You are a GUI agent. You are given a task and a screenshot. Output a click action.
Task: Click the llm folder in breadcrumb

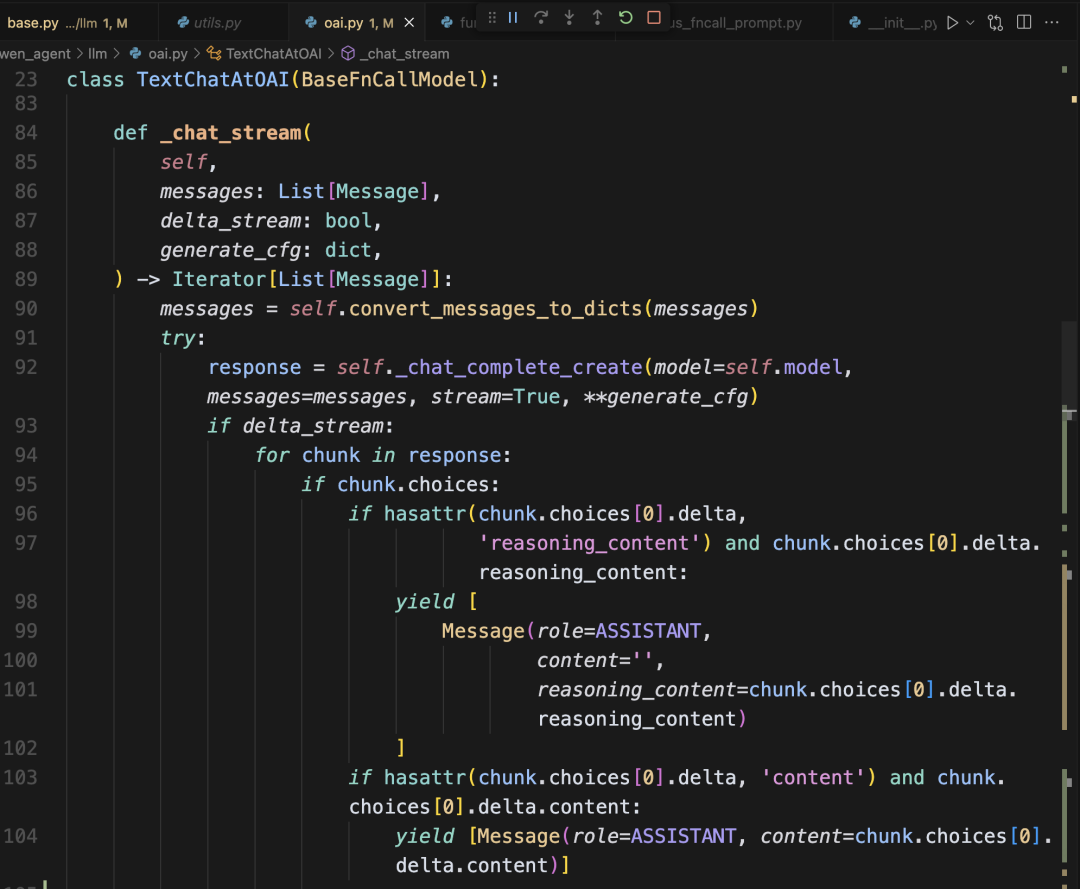pyautogui.click(x=97, y=53)
